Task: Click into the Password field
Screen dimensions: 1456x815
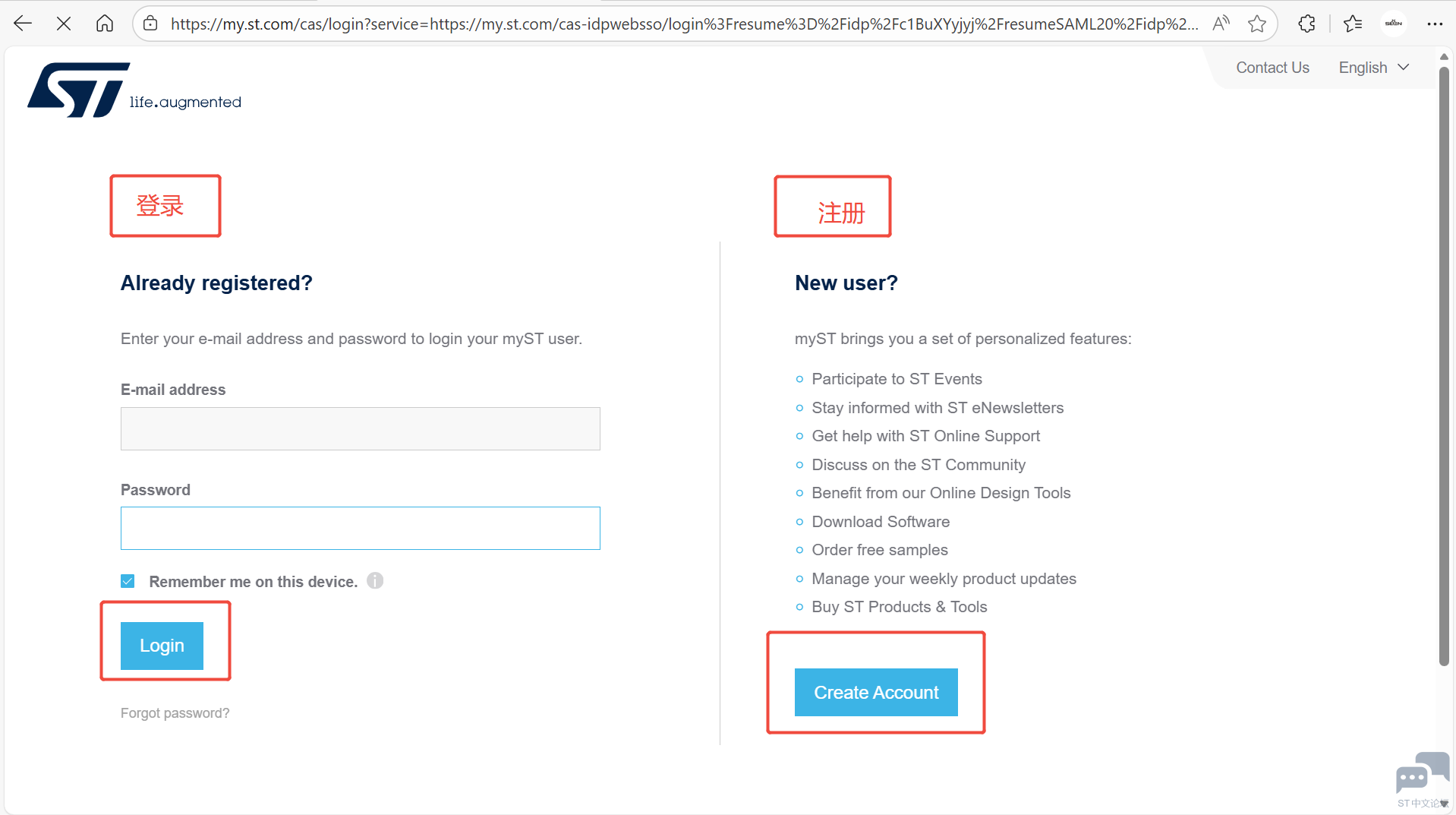Action: pos(361,528)
